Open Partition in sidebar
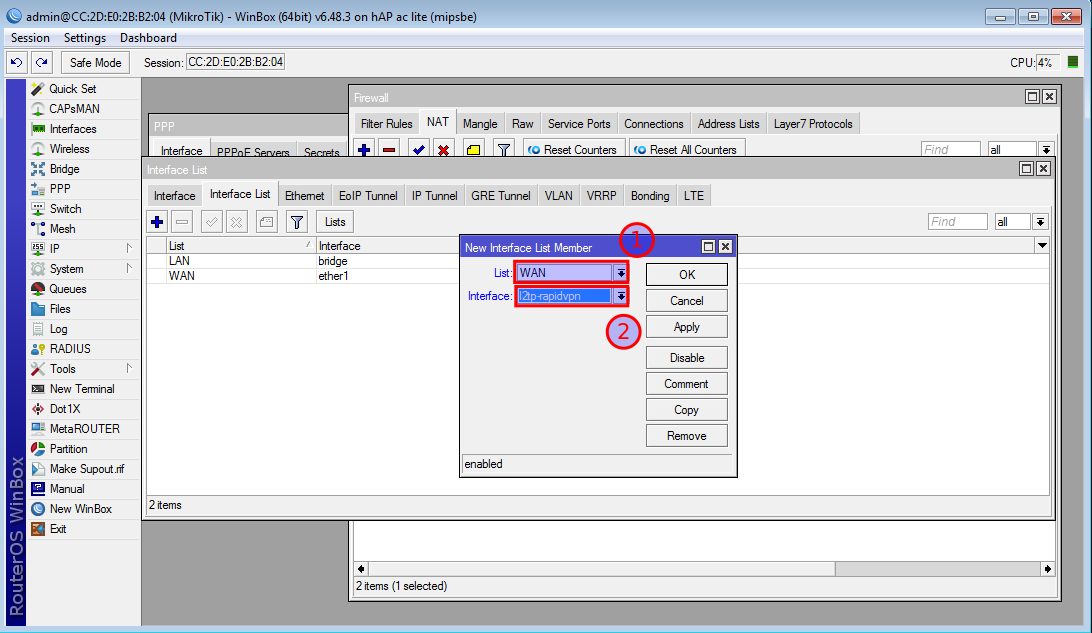 (68, 449)
